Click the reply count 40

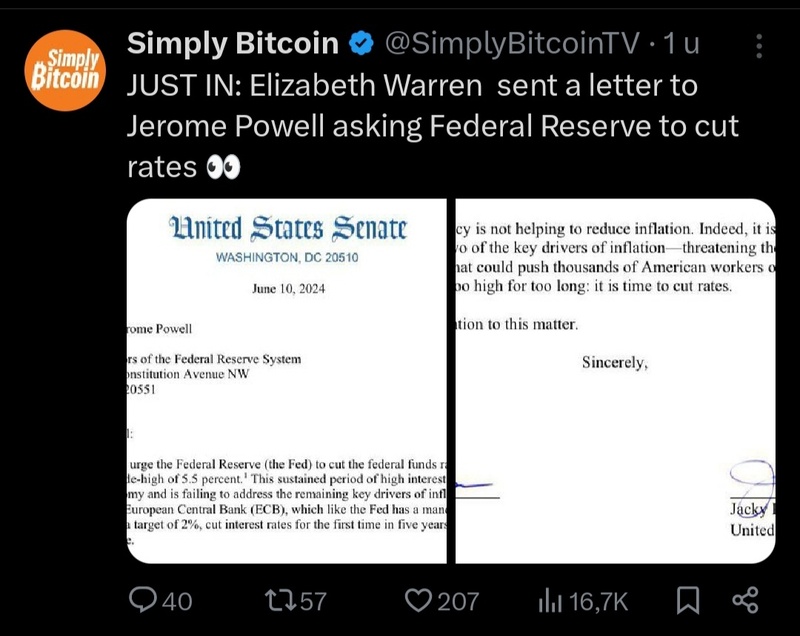(x=176, y=600)
